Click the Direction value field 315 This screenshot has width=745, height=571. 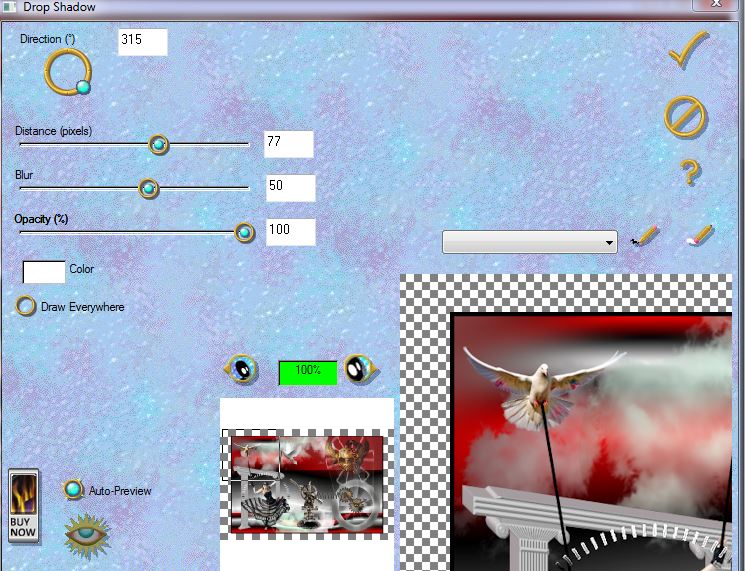click(x=143, y=42)
